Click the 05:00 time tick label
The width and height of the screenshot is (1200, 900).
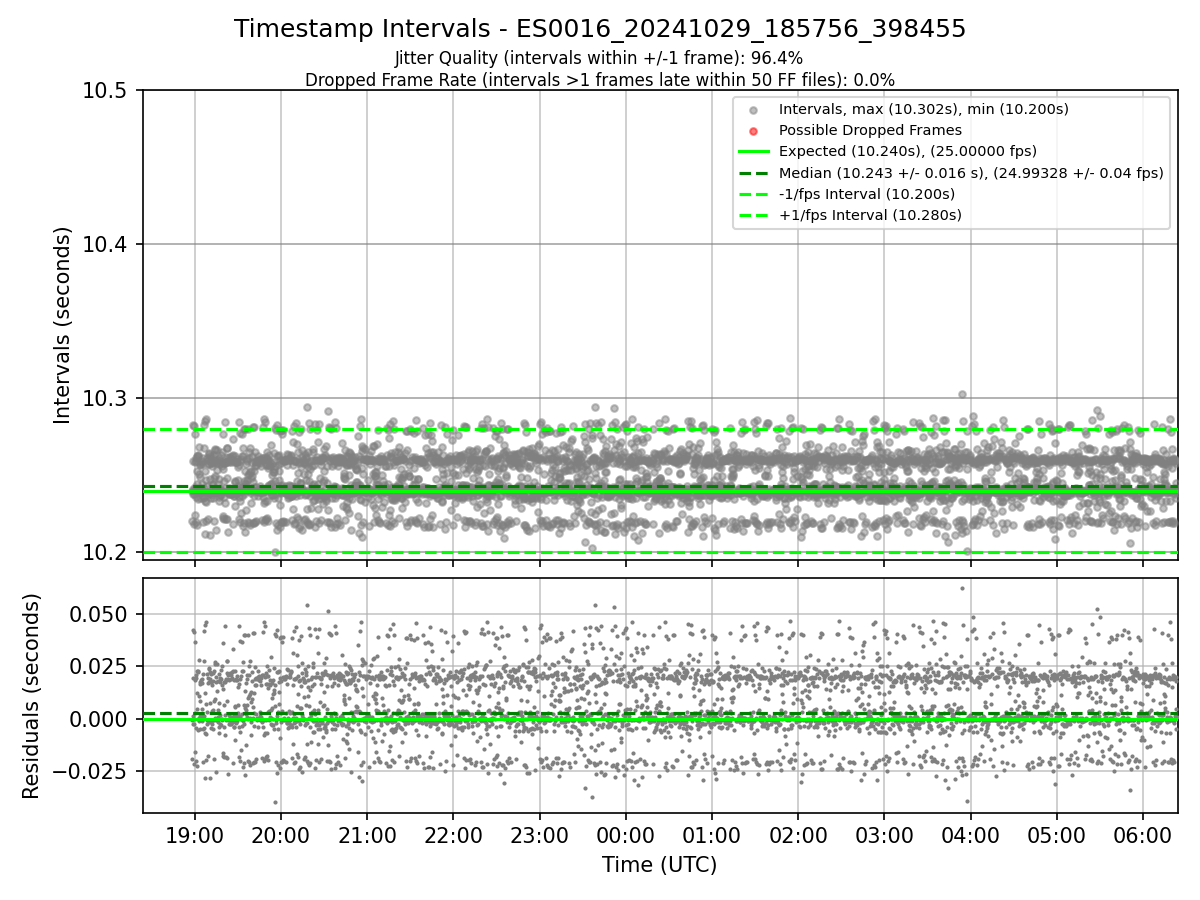point(1057,834)
